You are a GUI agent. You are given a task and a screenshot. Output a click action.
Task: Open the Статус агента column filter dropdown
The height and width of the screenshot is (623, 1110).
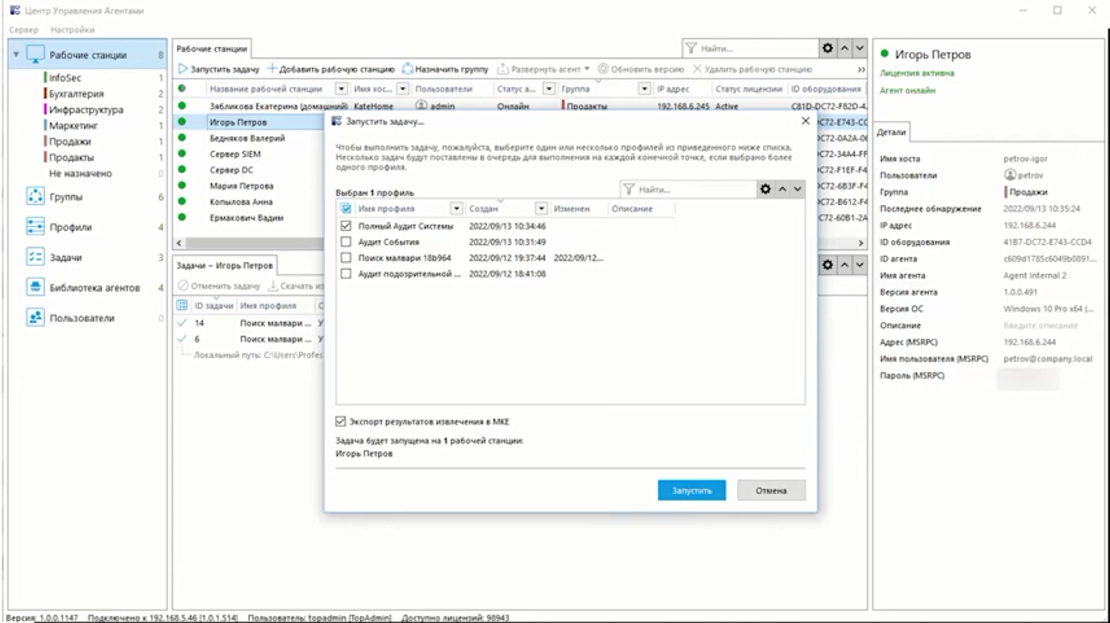click(549, 88)
